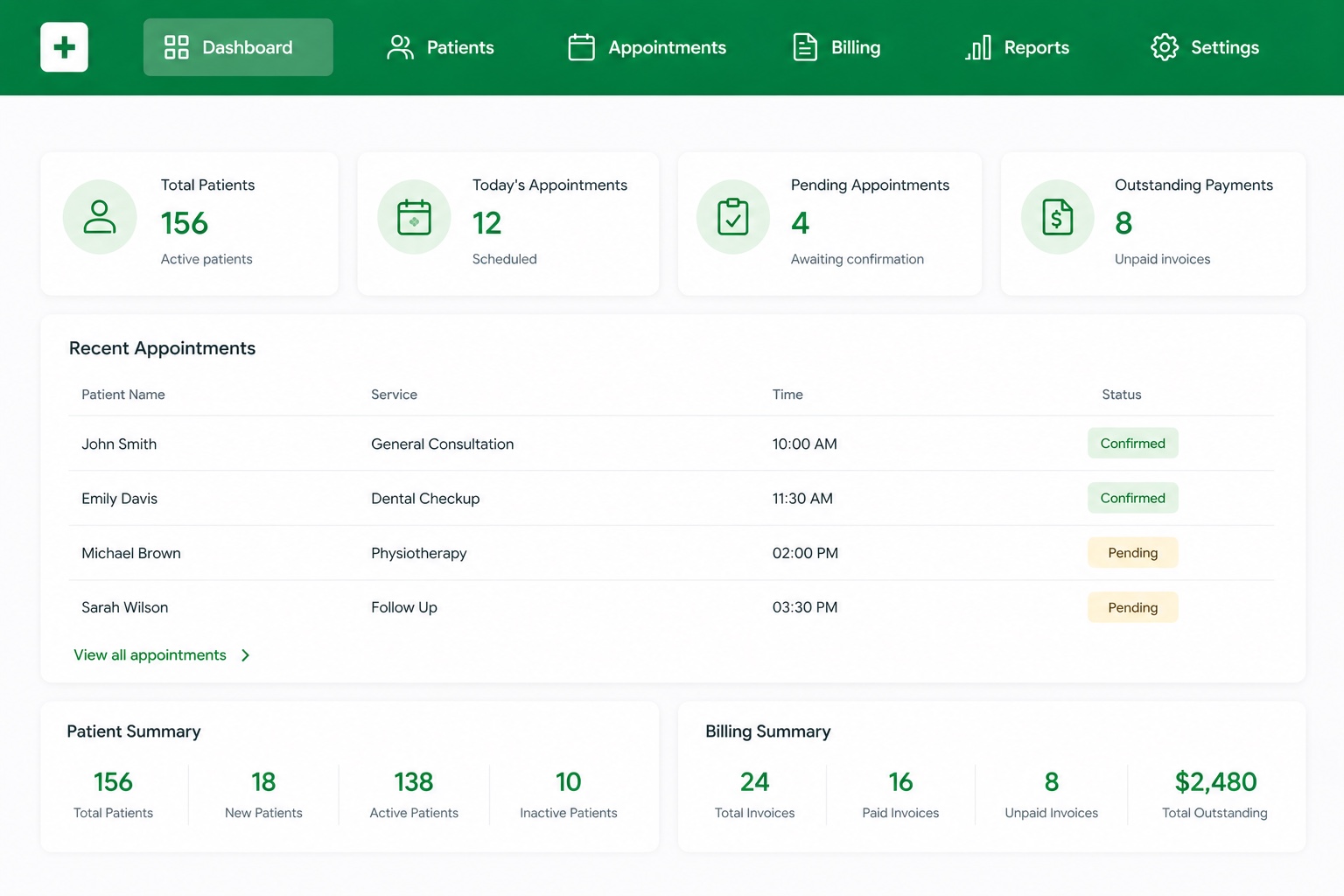This screenshot has width=1344, height=896.
Task: Select Outstanding Payments value 8
Action: 1123,223
